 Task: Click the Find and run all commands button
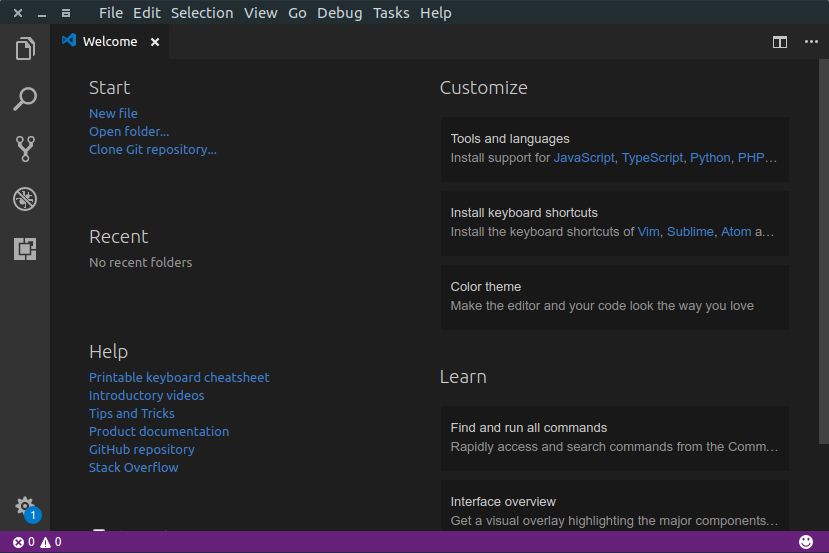point(614,438)
